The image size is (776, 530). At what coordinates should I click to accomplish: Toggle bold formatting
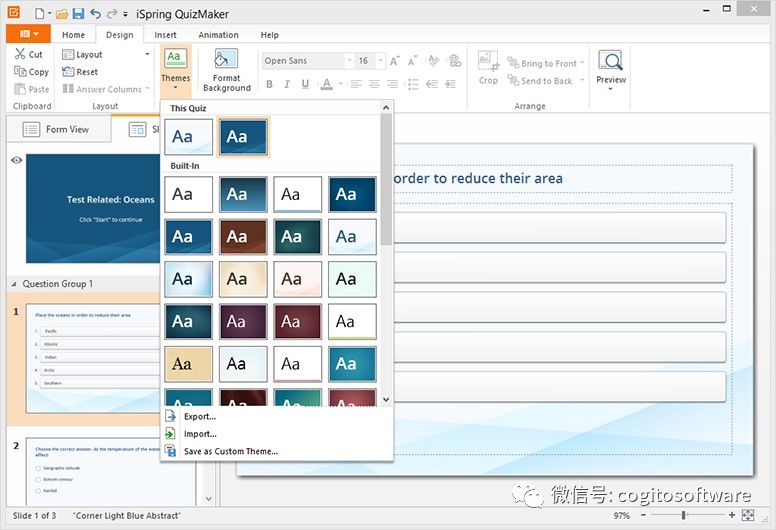tap(269, 84)
